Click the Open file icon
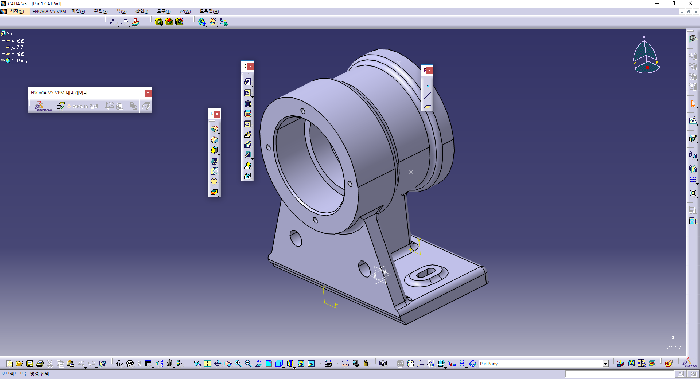700x379 pixels. point(19,364)
